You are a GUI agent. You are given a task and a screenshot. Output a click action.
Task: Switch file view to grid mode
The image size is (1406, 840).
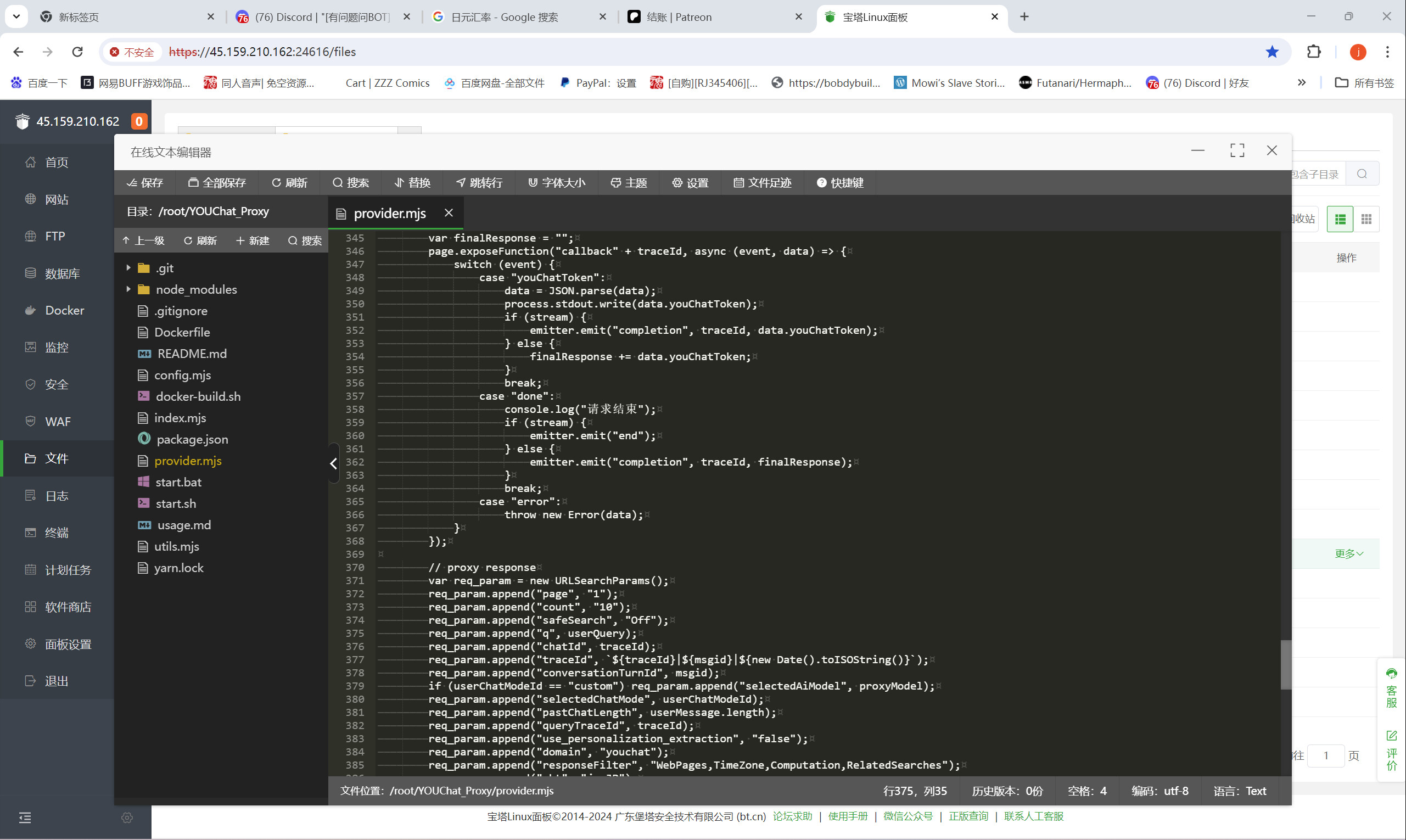[1366, 219]
